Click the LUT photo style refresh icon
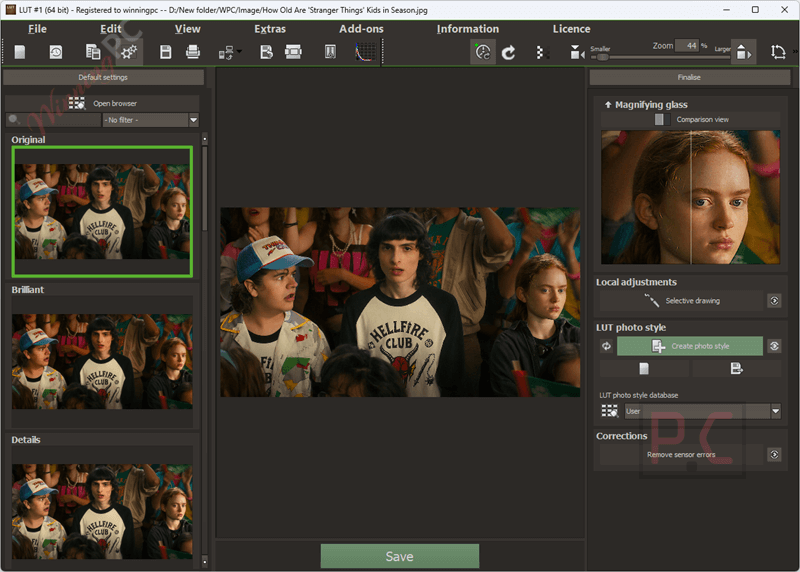 [606, 346]
